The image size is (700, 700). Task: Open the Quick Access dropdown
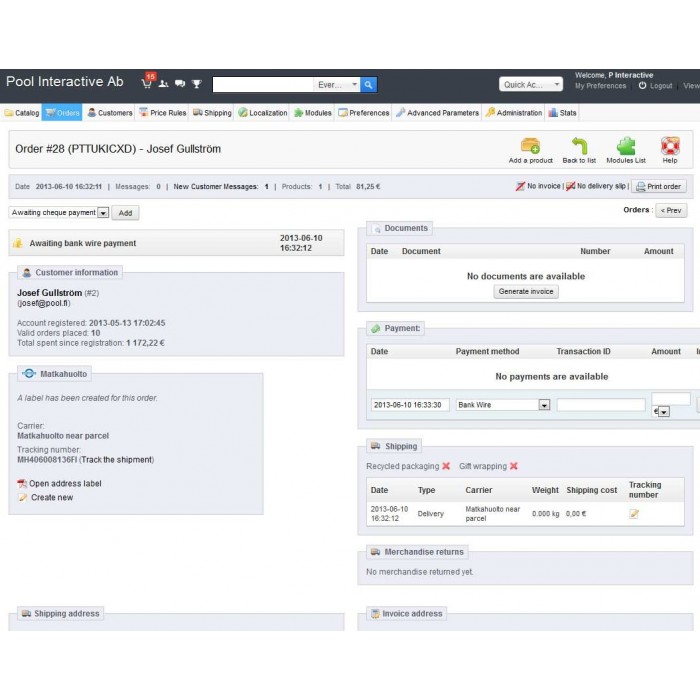pyautogui.click(x=531, y=84)
